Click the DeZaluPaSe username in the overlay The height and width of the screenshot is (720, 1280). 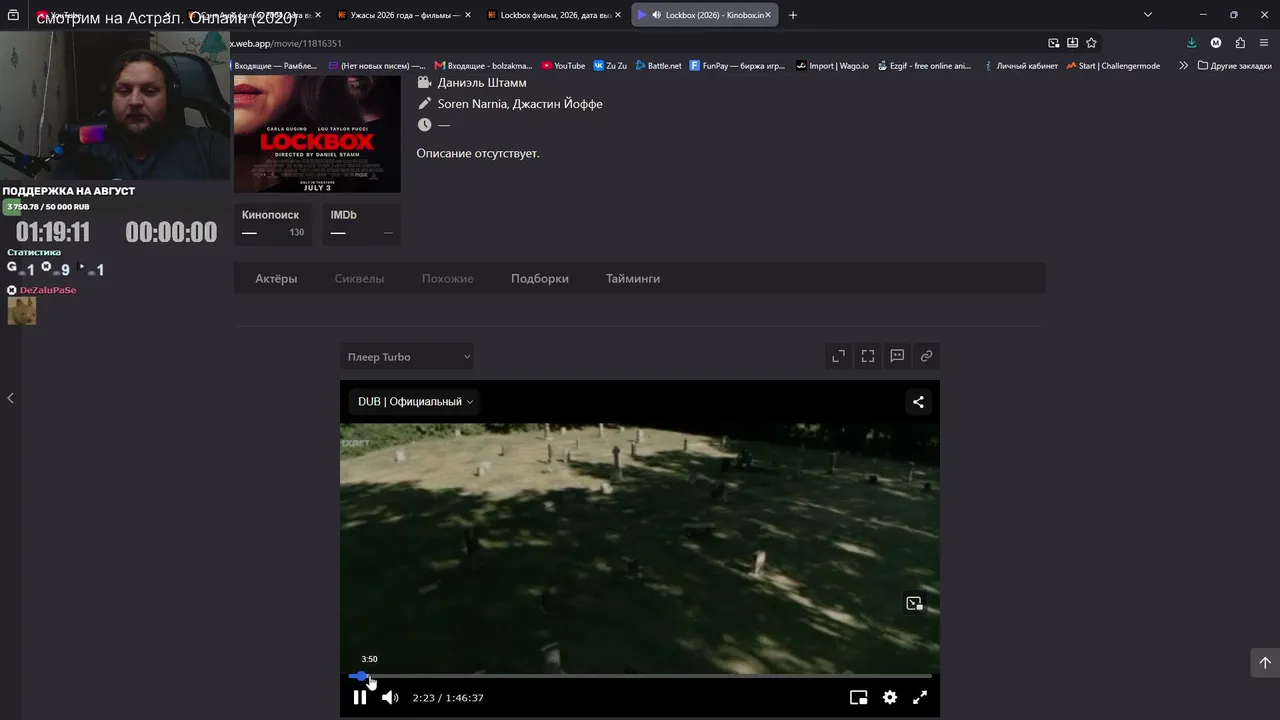click(x=48, y=290)
